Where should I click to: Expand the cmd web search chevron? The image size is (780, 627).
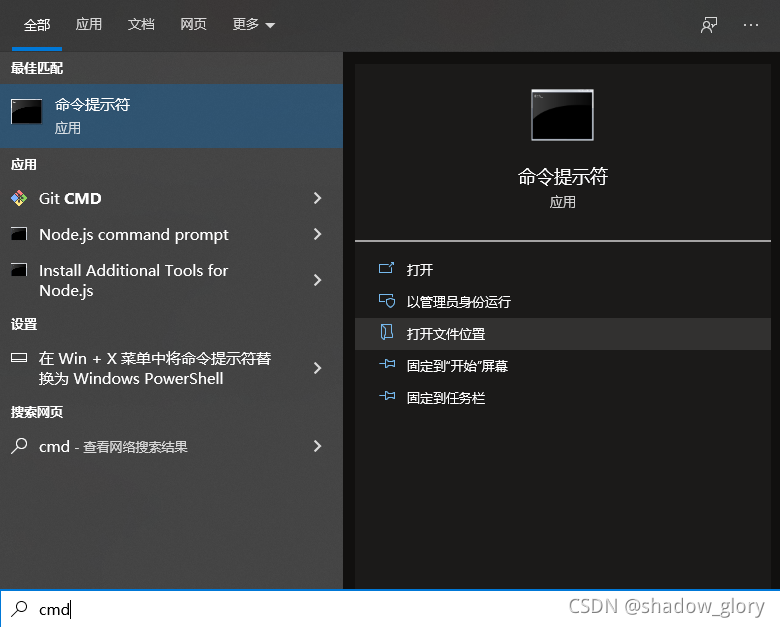click(317, 446)
